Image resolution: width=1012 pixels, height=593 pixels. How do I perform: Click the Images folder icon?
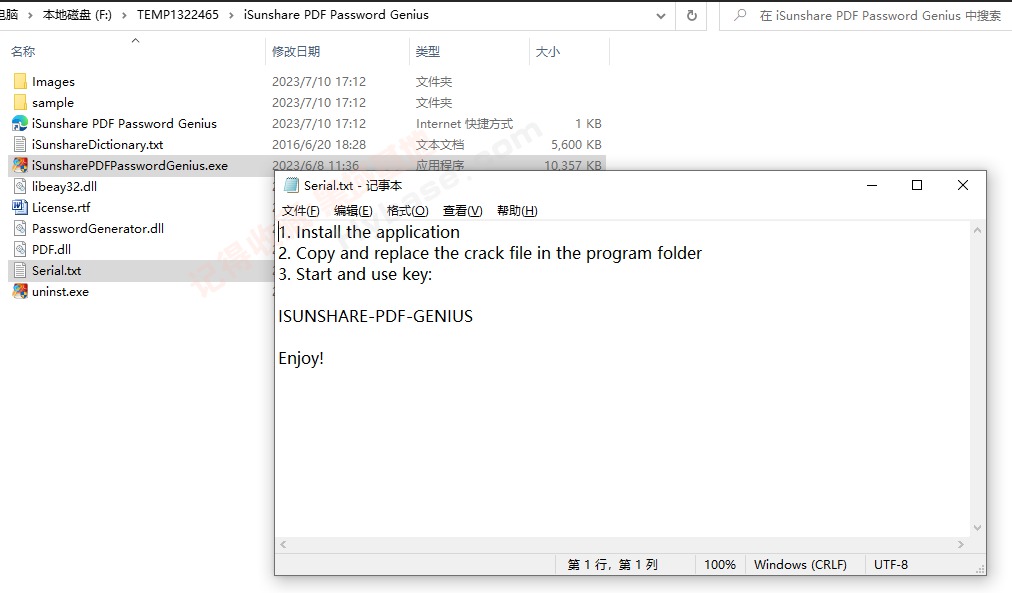(20, 81)
